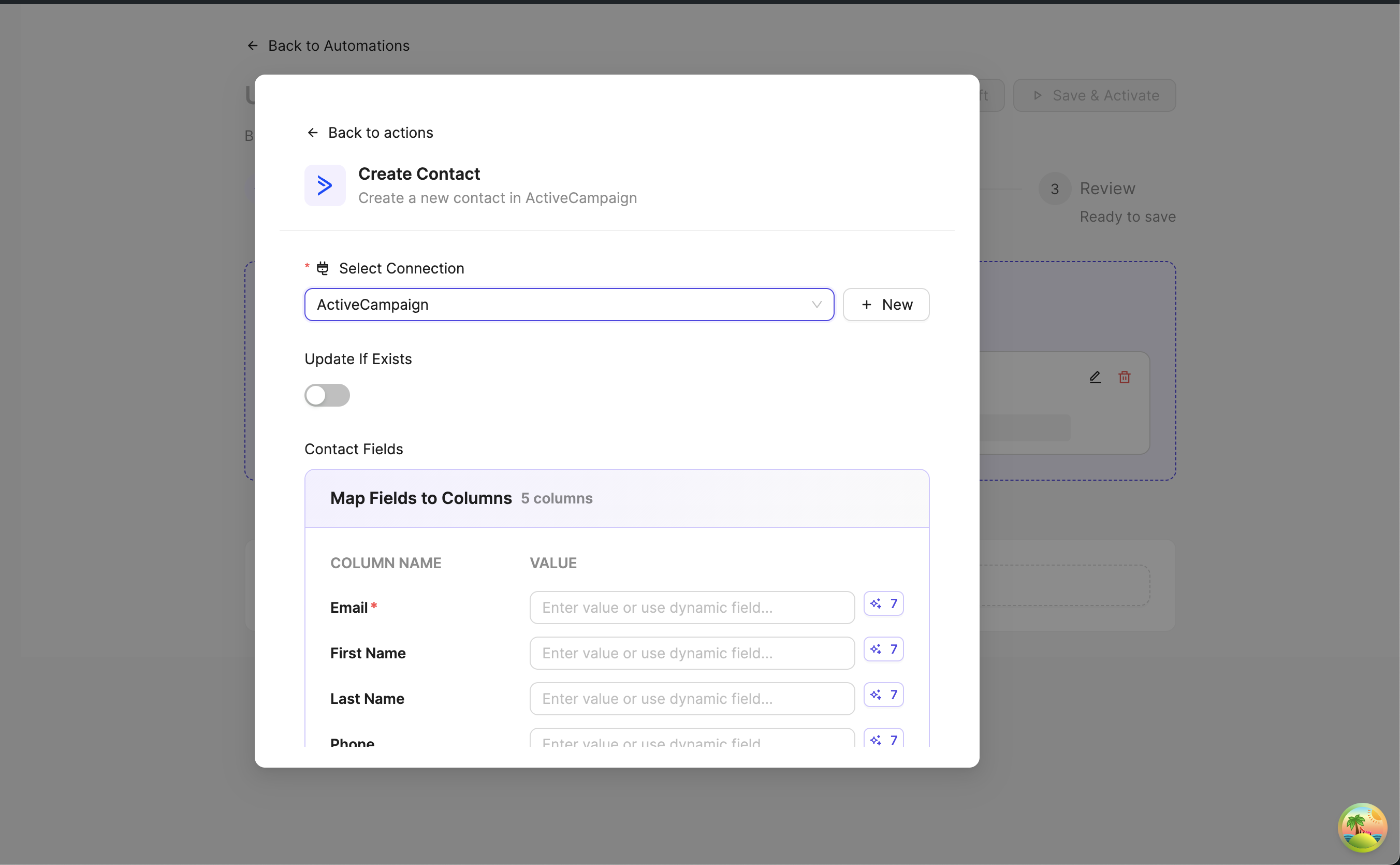This screenshot has height=865, width=1400.
Task: Open dynamic field picker for Email
Action: pos(883,603)
